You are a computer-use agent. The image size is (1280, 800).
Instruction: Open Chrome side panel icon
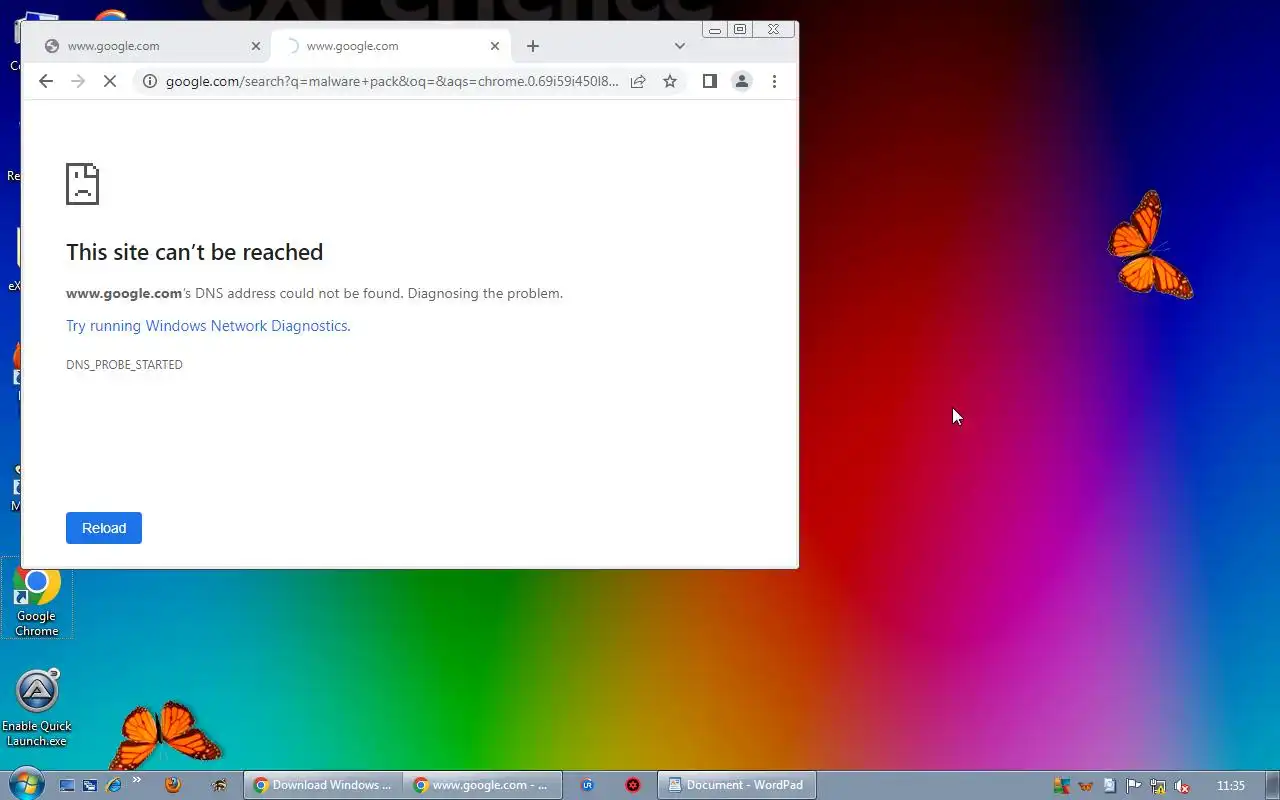click(x=709, y=81)
